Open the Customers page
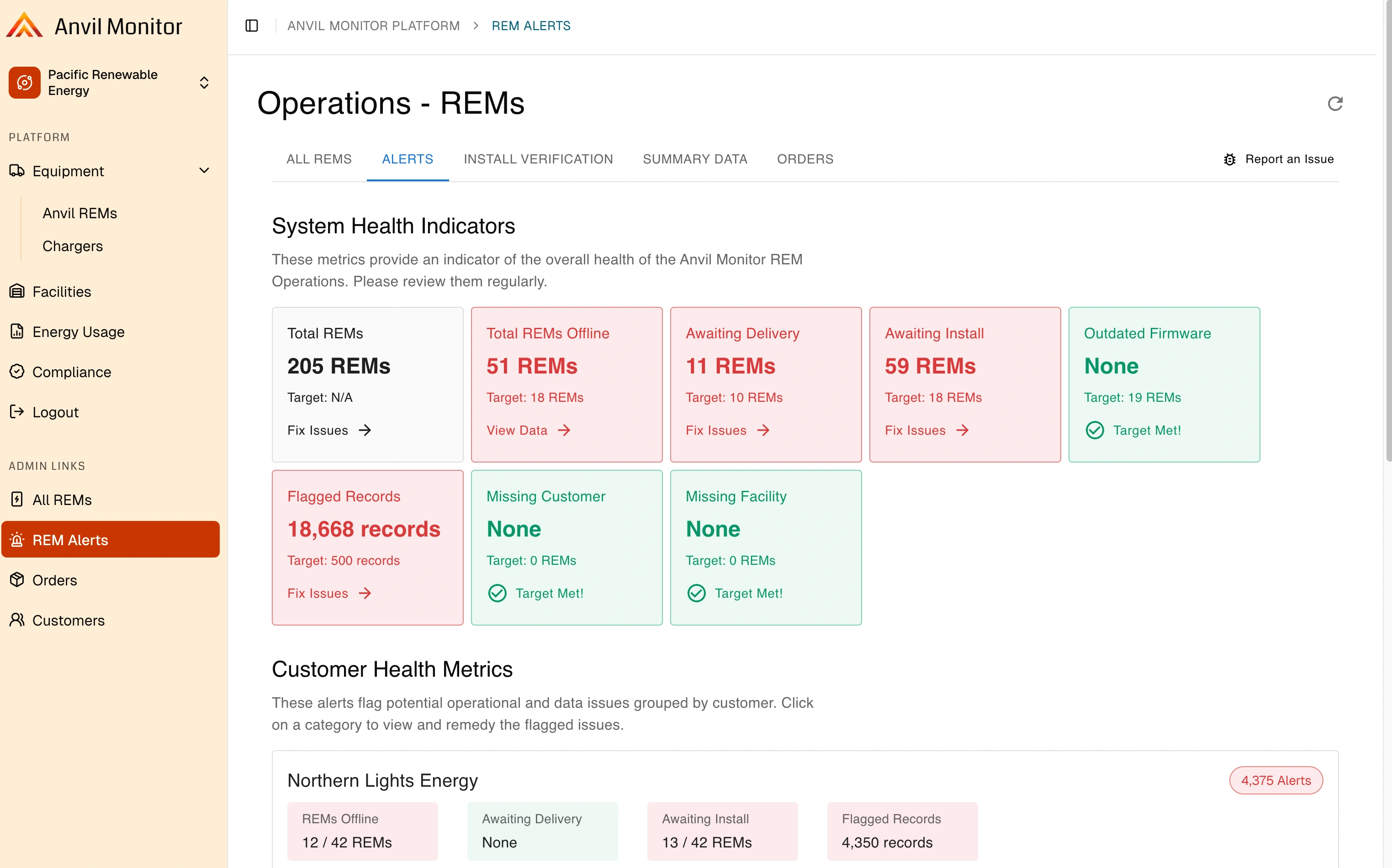1392x868 pixels. [69, 621]
